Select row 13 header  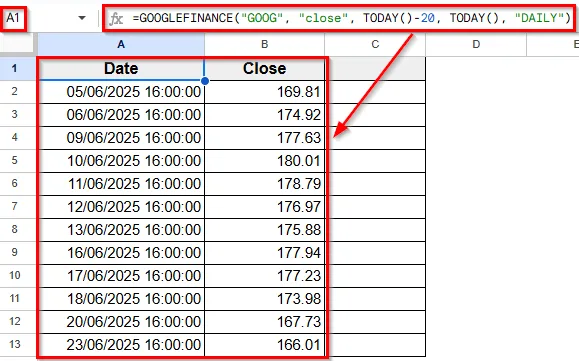[x=14, y=344]
